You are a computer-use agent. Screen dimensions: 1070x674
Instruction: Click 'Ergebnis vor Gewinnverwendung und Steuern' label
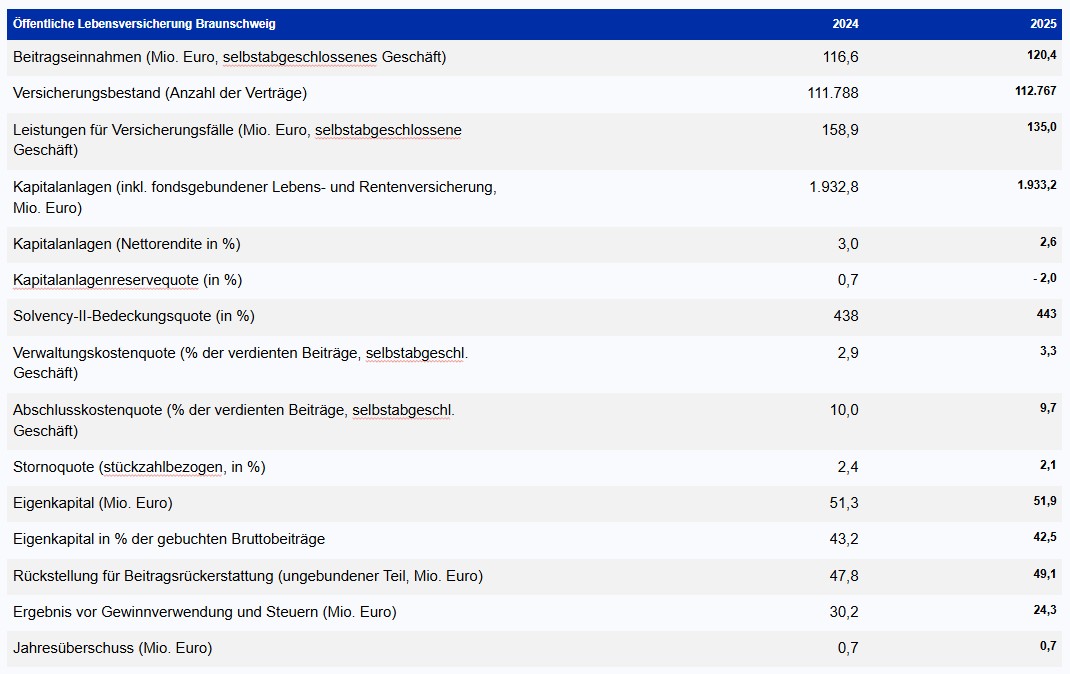click(205, 613)
